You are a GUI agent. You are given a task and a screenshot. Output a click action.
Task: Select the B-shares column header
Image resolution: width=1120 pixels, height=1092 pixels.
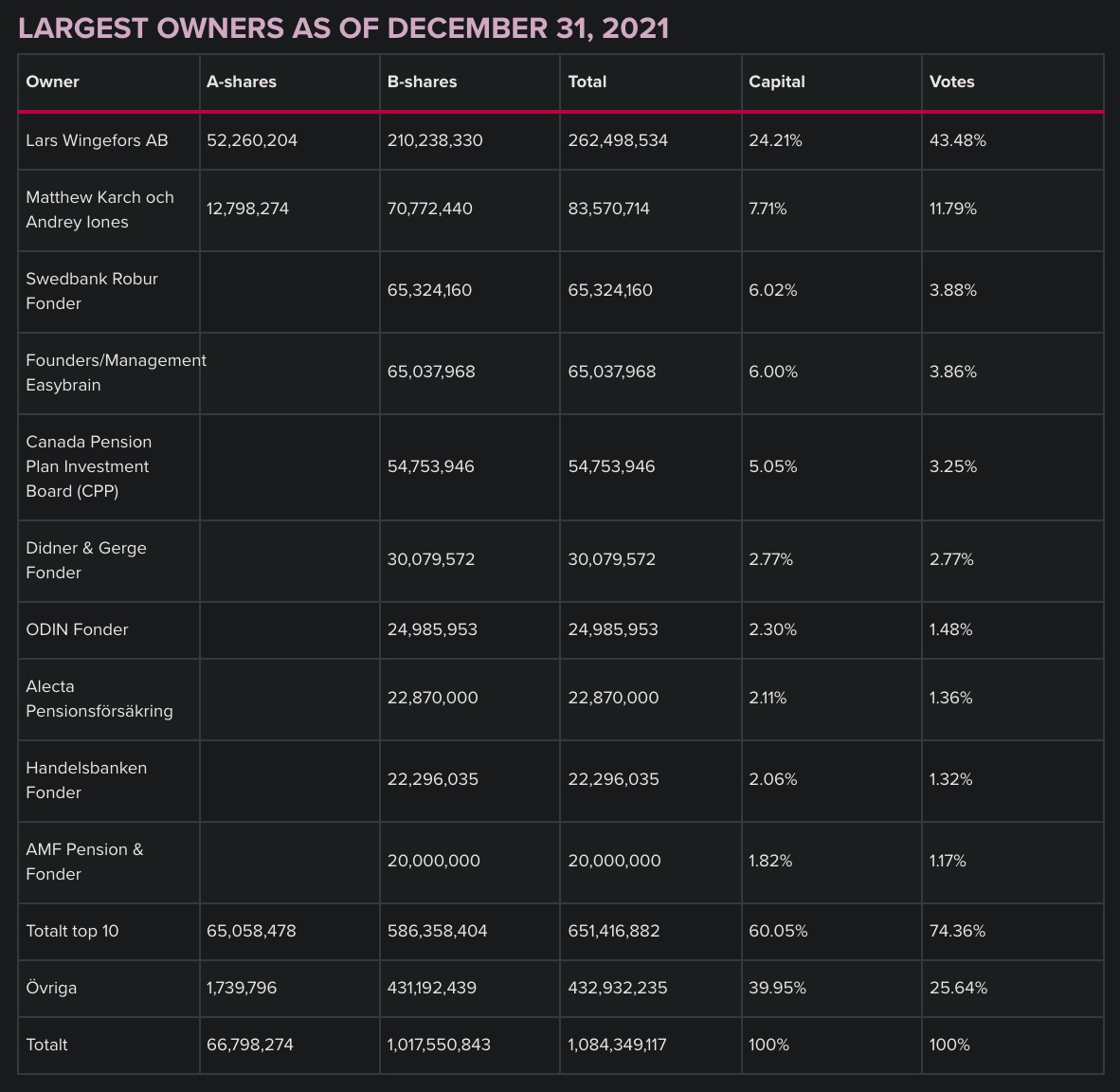point(422,82)
